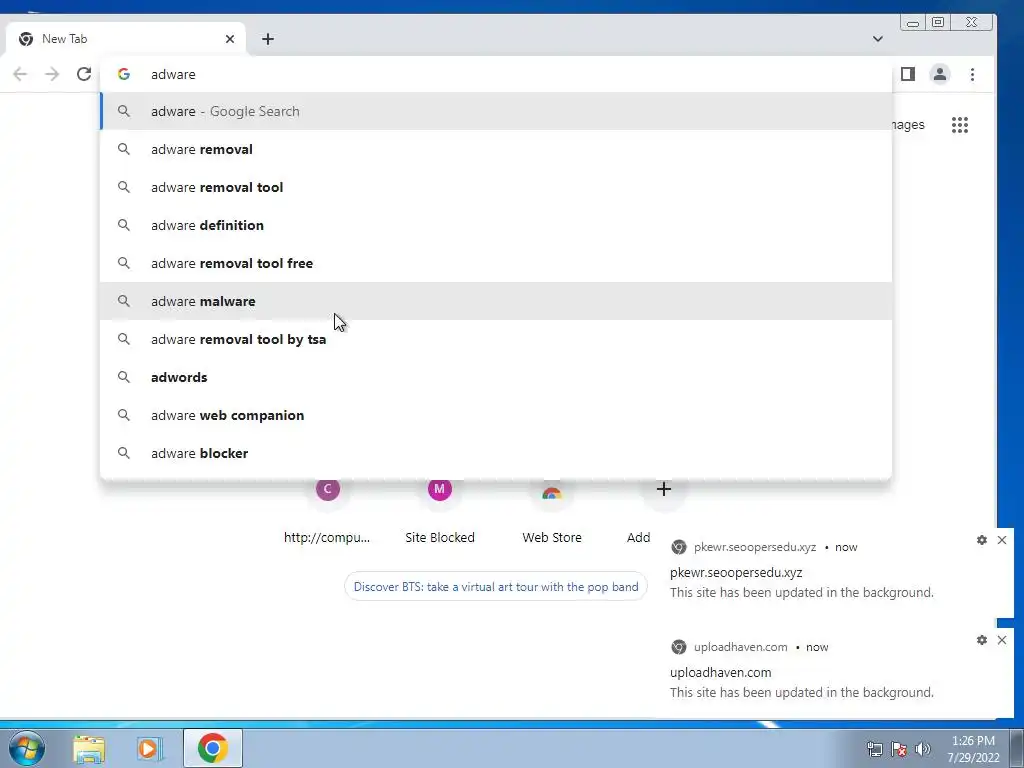The image size is (1024, 768).
Task: Choose 'adware removal tool by tsa' suggestion
Action: click(496, 339)
